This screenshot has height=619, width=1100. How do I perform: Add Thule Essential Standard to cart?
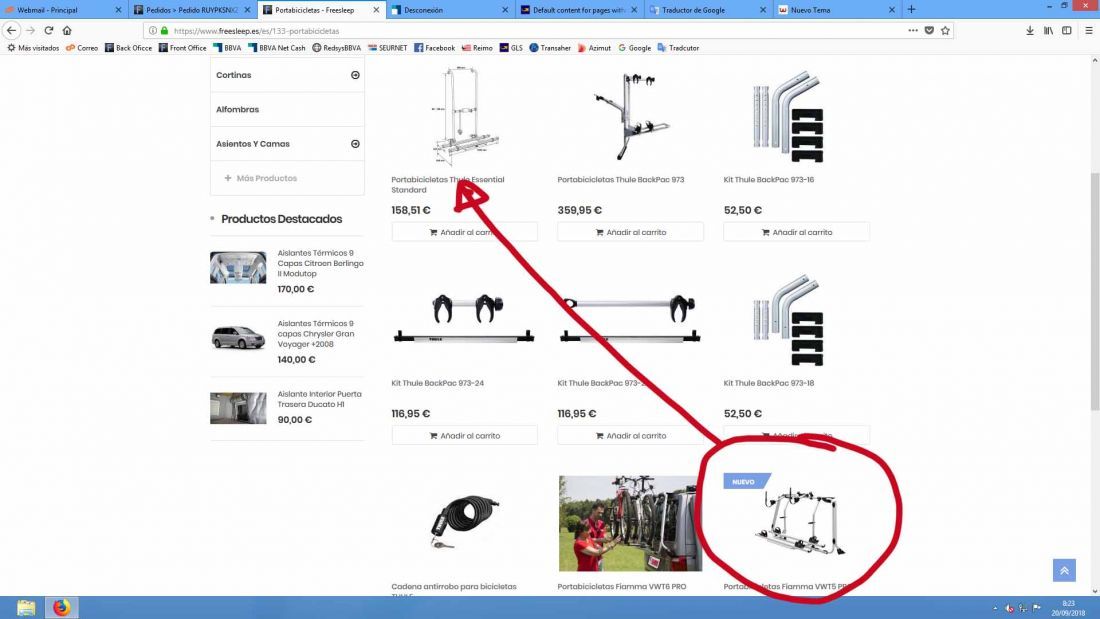click(x=464, y=232)
